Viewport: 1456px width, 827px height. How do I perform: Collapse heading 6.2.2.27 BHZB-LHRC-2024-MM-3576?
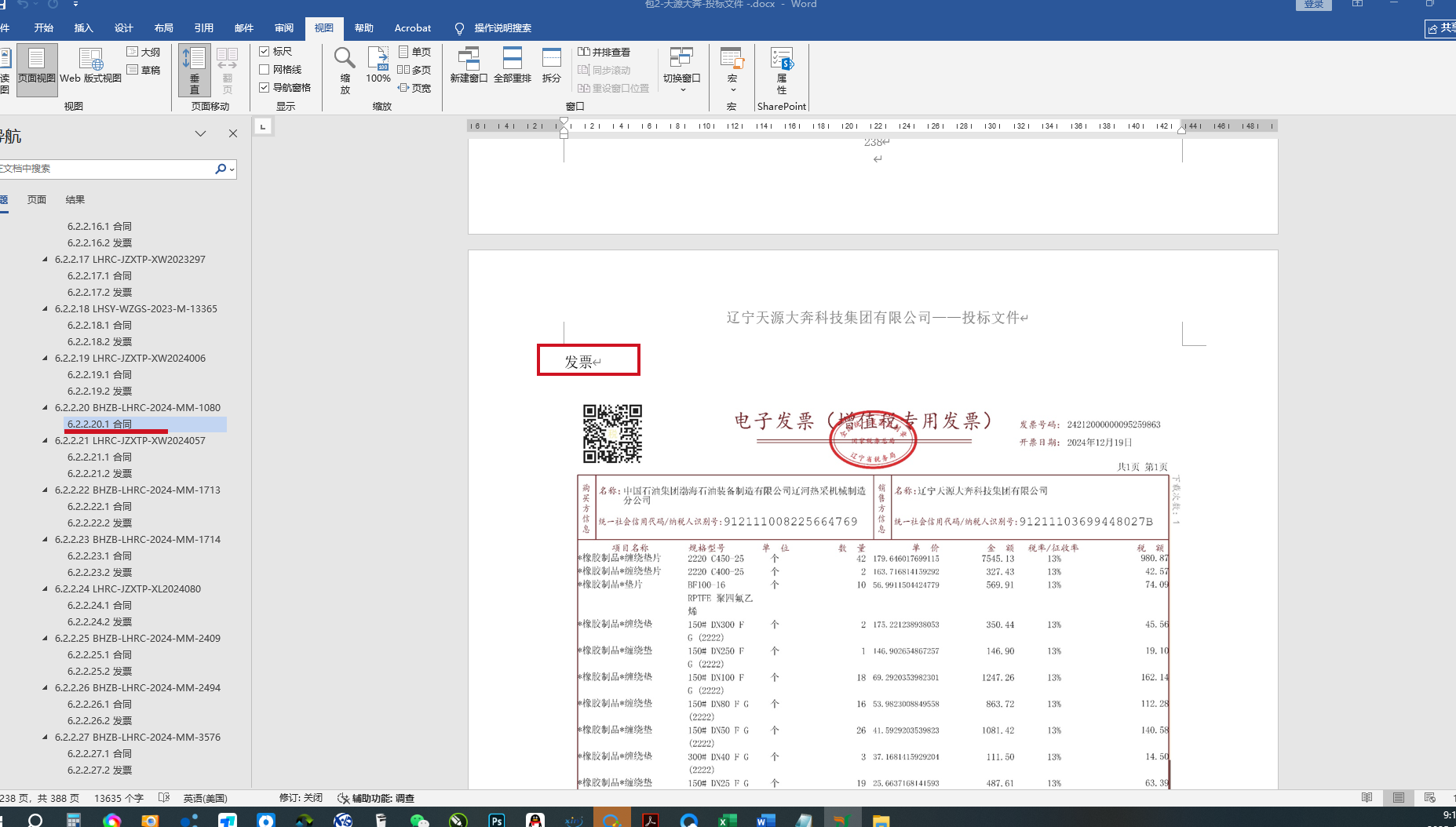pos(45,738)
